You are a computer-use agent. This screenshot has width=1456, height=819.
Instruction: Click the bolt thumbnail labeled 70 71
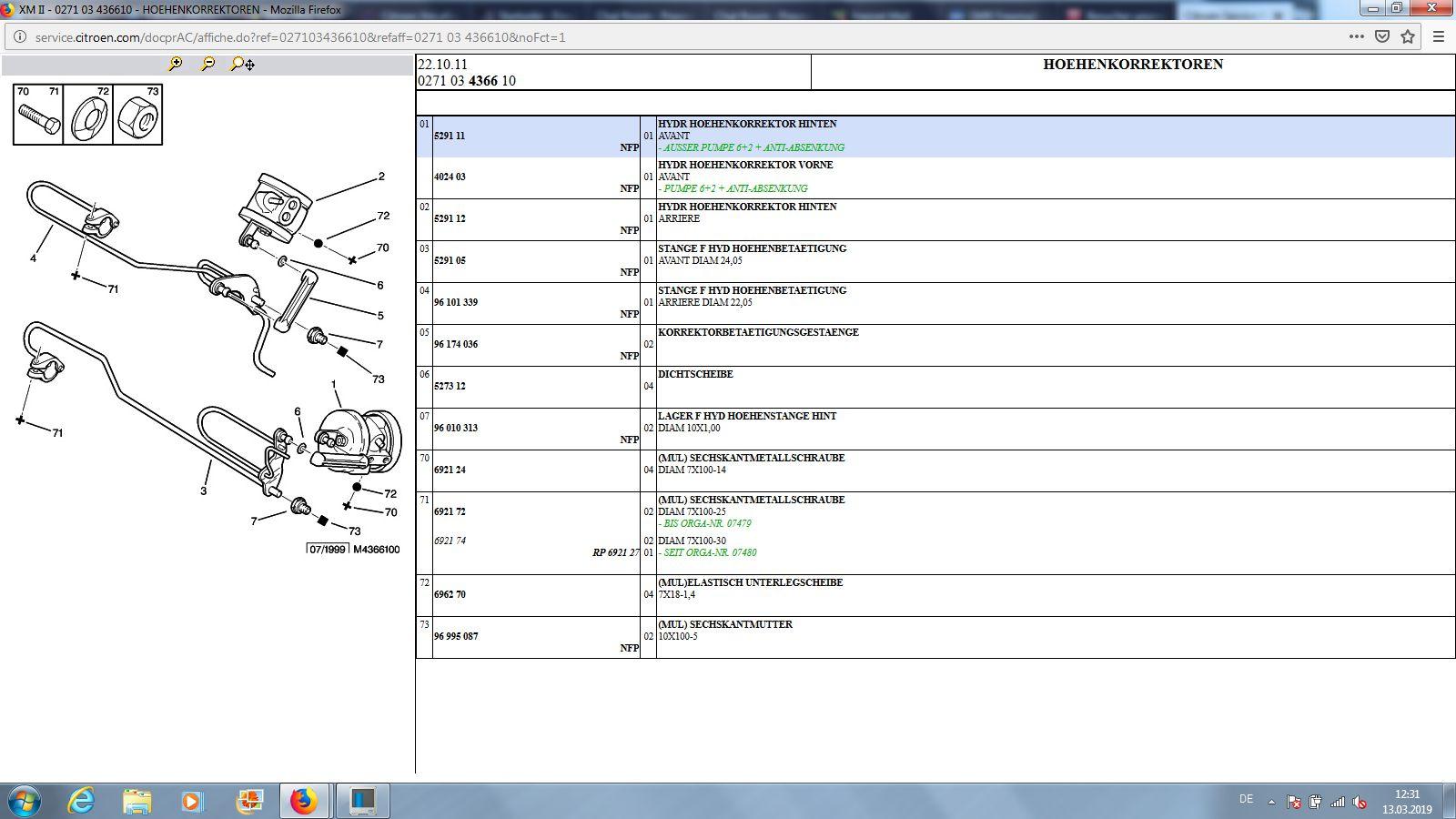coord(38,115)
